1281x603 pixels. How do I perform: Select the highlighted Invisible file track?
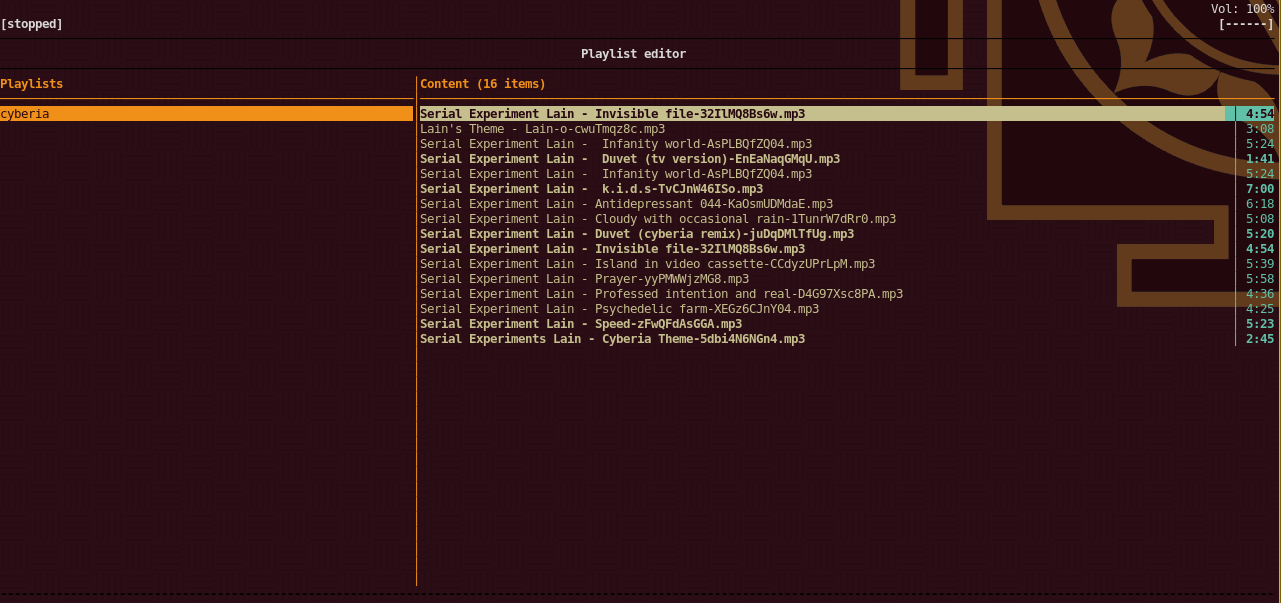click(x=847, y=114)
